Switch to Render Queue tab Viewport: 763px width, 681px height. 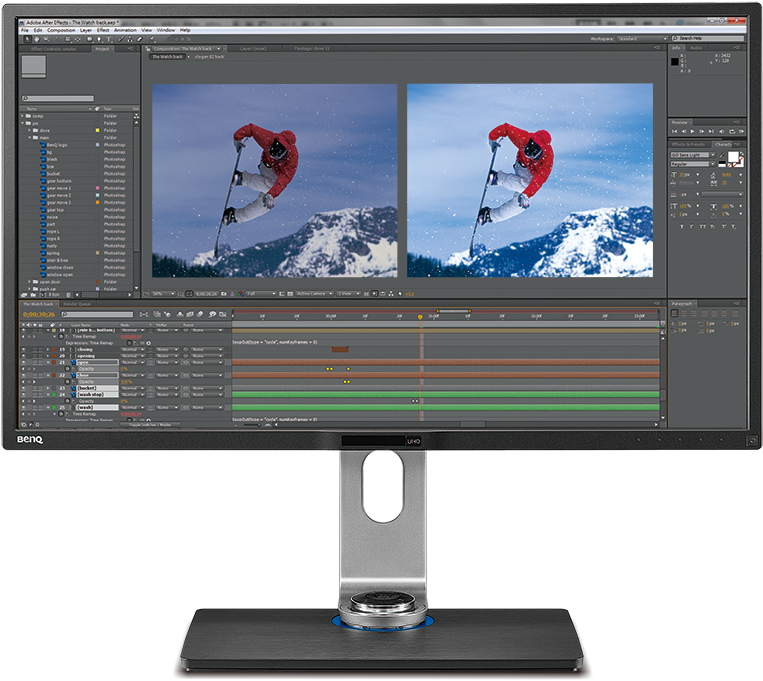[x=77, y=304]
